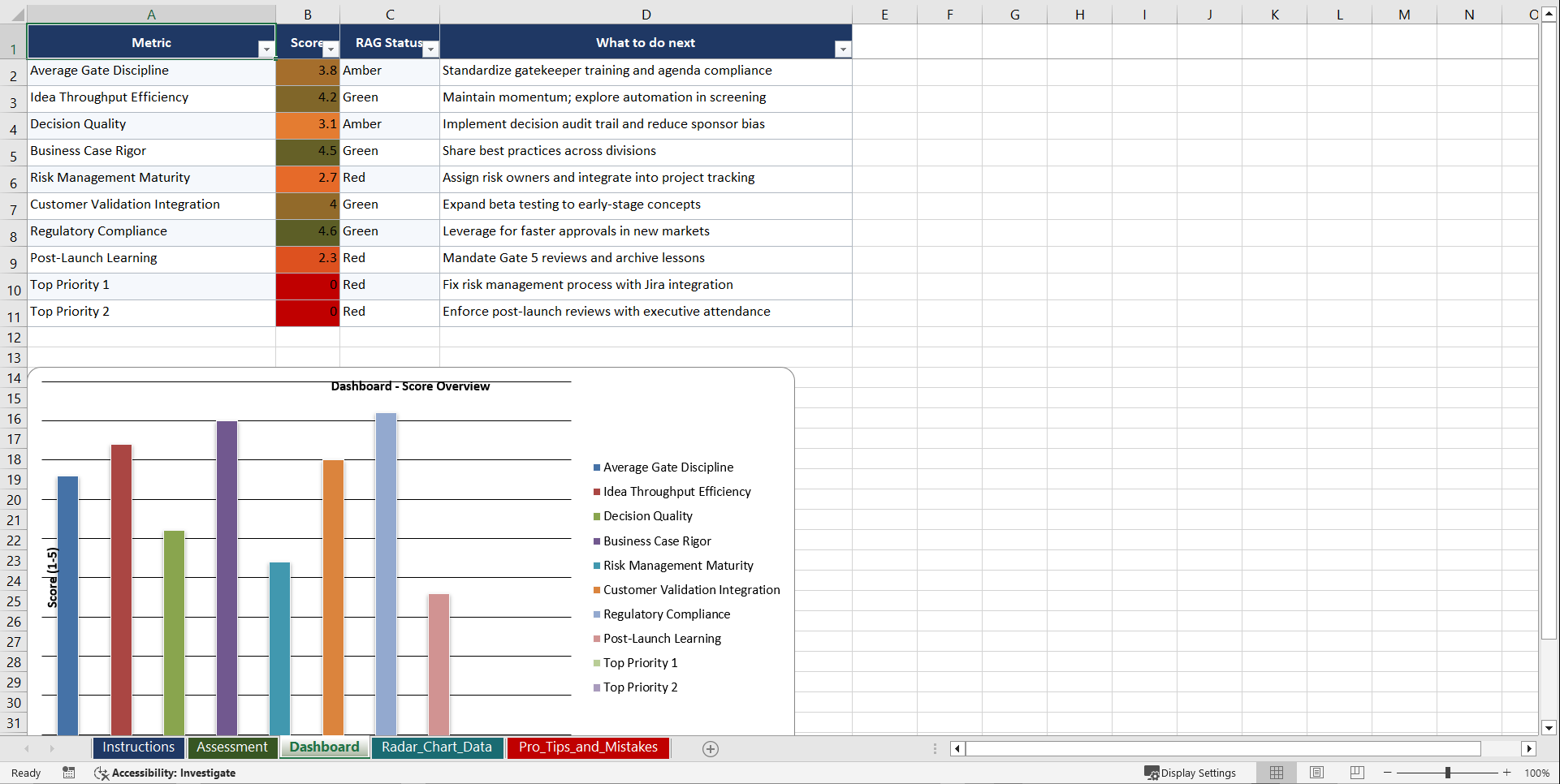Open the Metric column filter dropdown
This screenshot has width=1560, height=784.
[266, 50]
